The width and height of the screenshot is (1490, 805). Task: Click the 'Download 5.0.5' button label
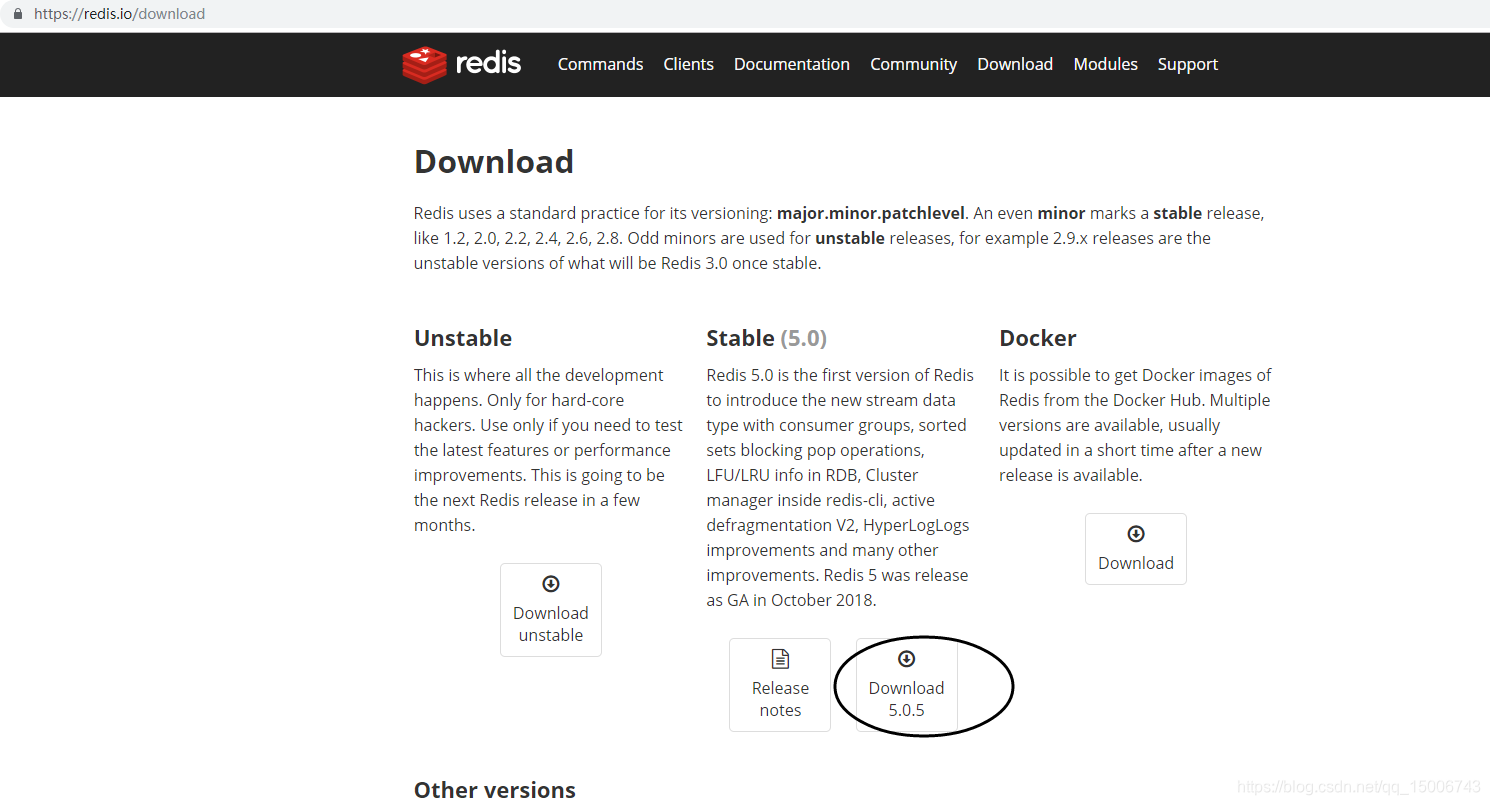tap(906, 699)
